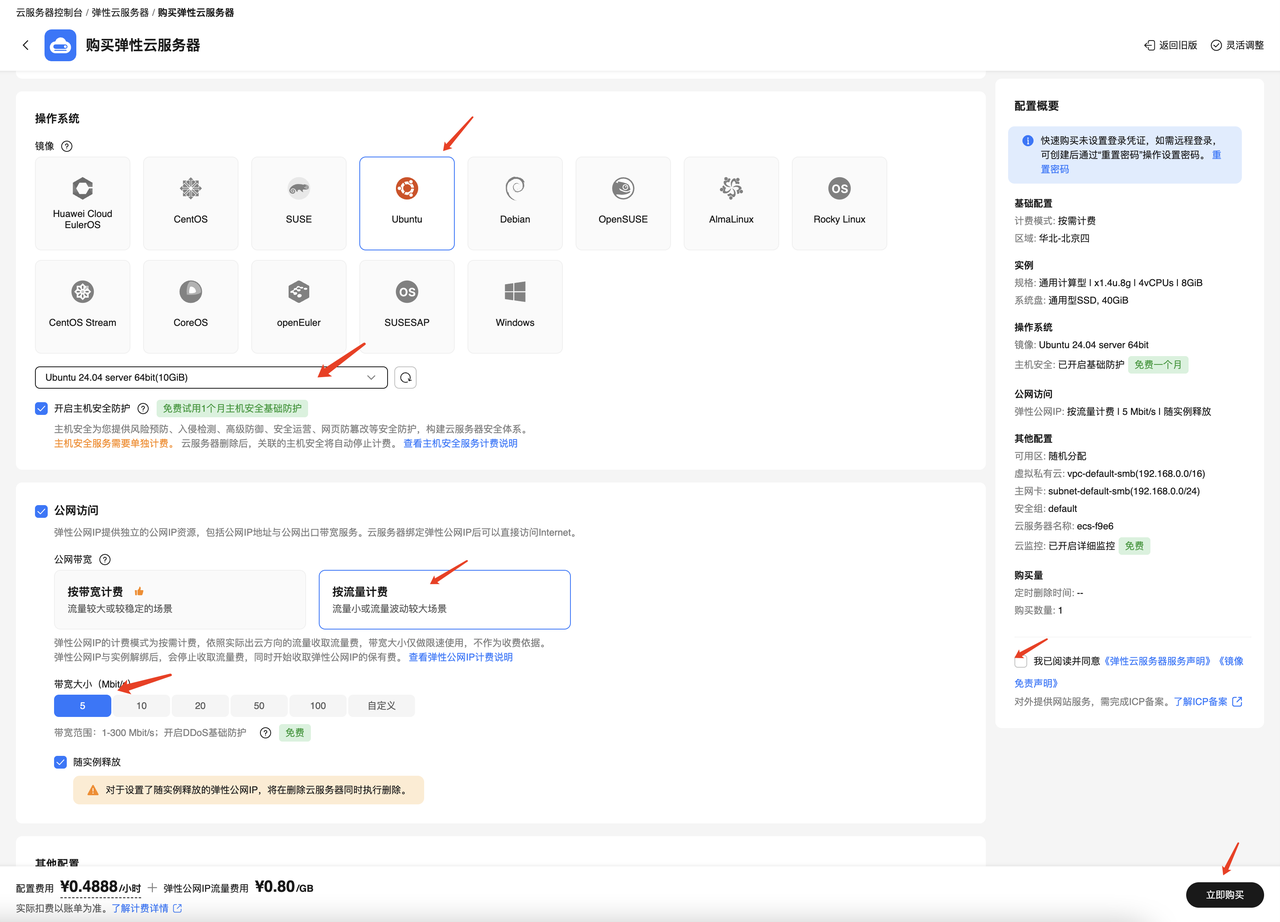Open 了解计费详情 link
Screen dimensions: 1280x922
140,908
